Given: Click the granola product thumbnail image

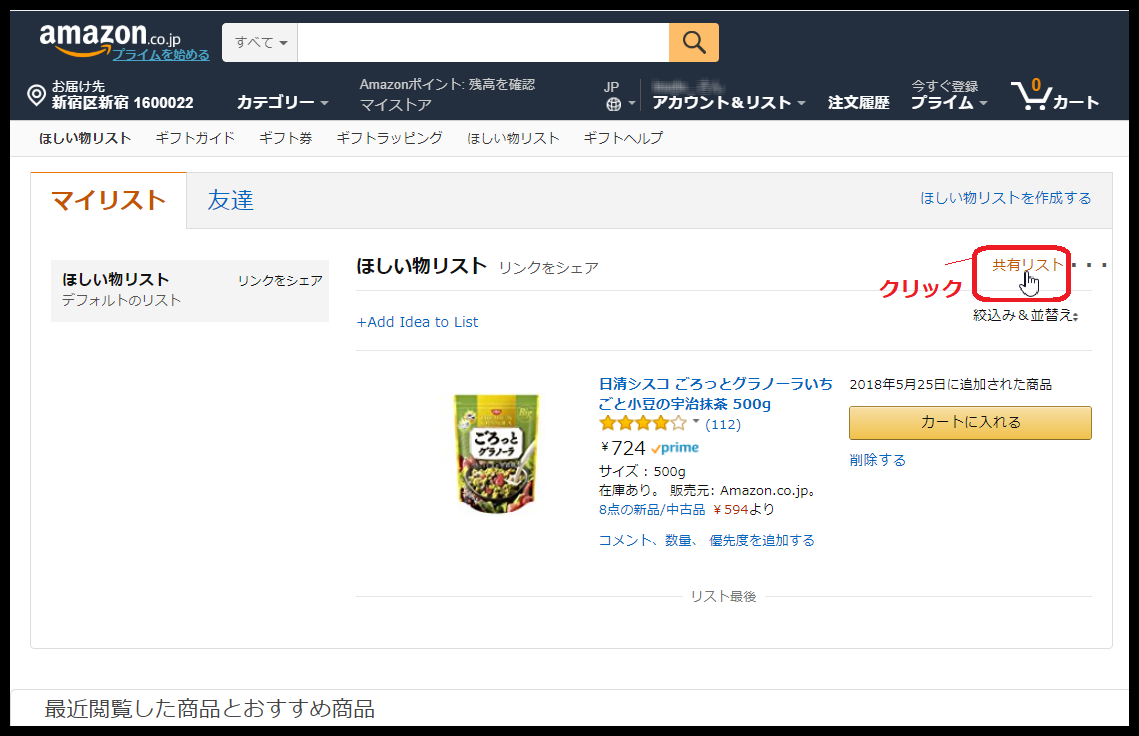Looking at the screenshot, I should click(496, 453).
